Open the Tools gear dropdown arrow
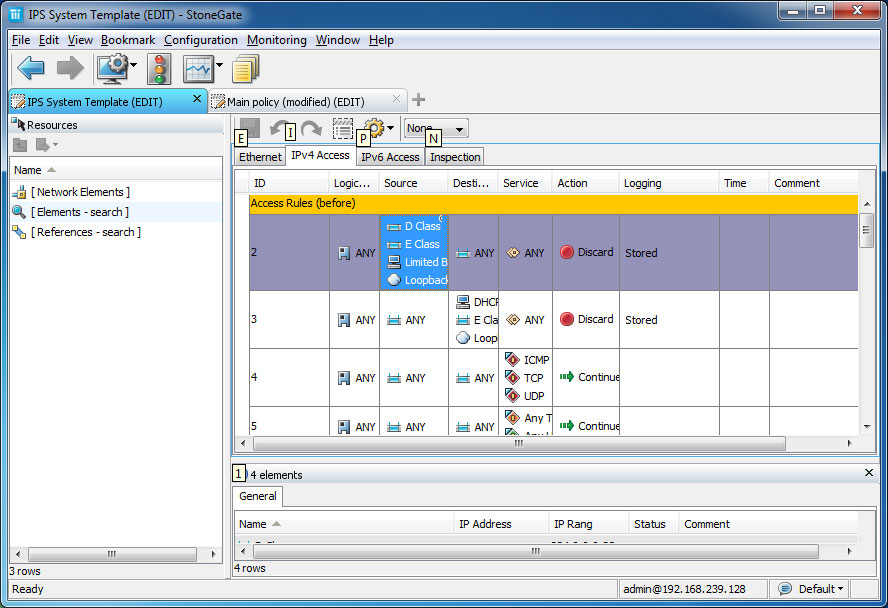888x608 pixels. [x=390, y=128]
